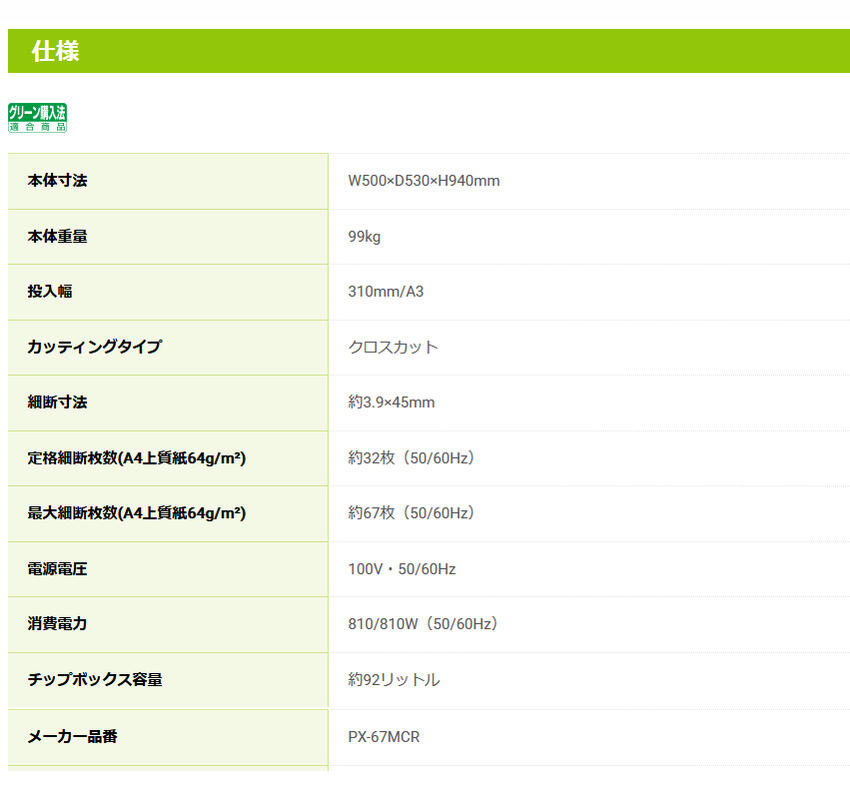Click the 310mm/A3 value text

pyautogui.click(x=386, y=292)
